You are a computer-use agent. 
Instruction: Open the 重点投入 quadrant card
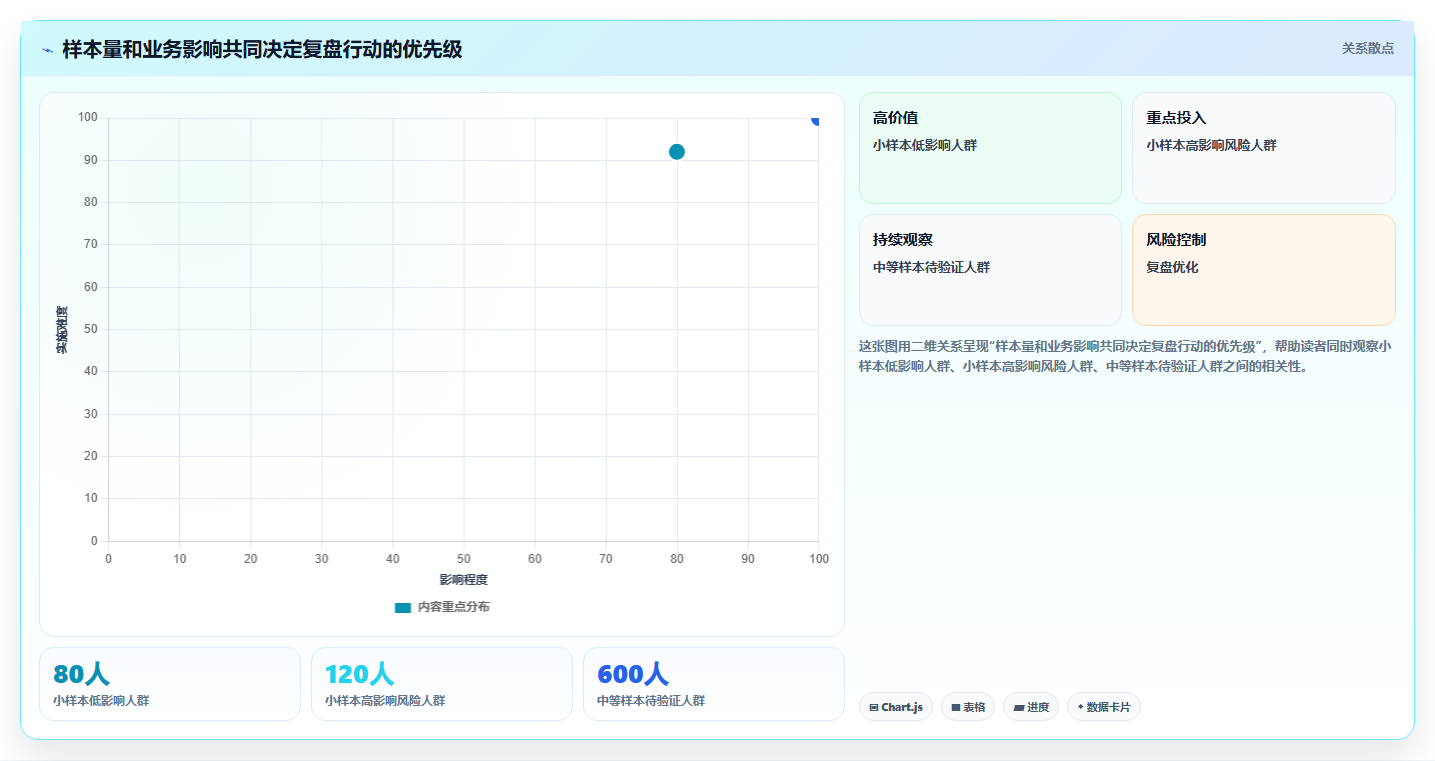click(1263, 148)
